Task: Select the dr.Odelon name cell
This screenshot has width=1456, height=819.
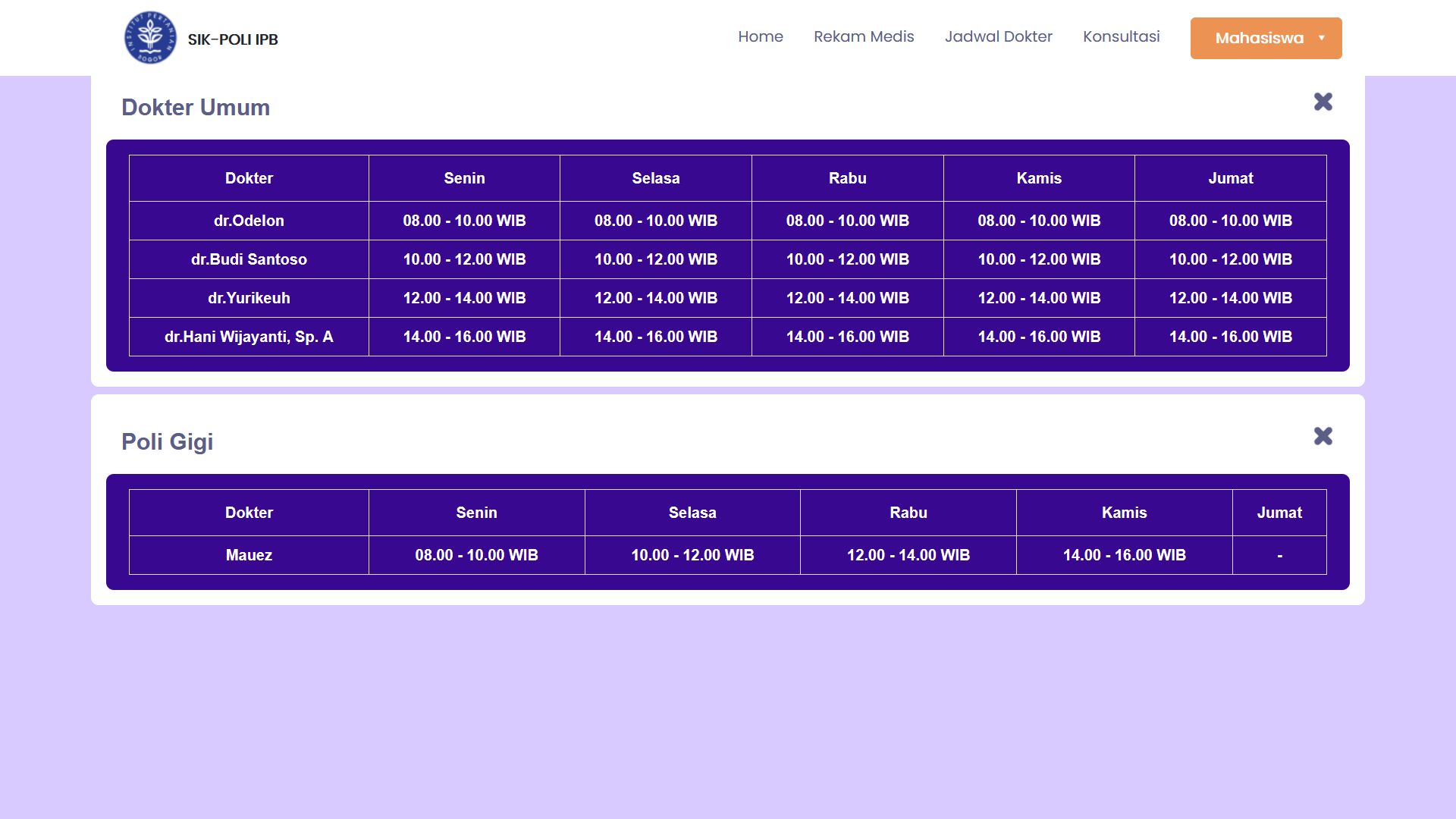Action: (249, 221)
